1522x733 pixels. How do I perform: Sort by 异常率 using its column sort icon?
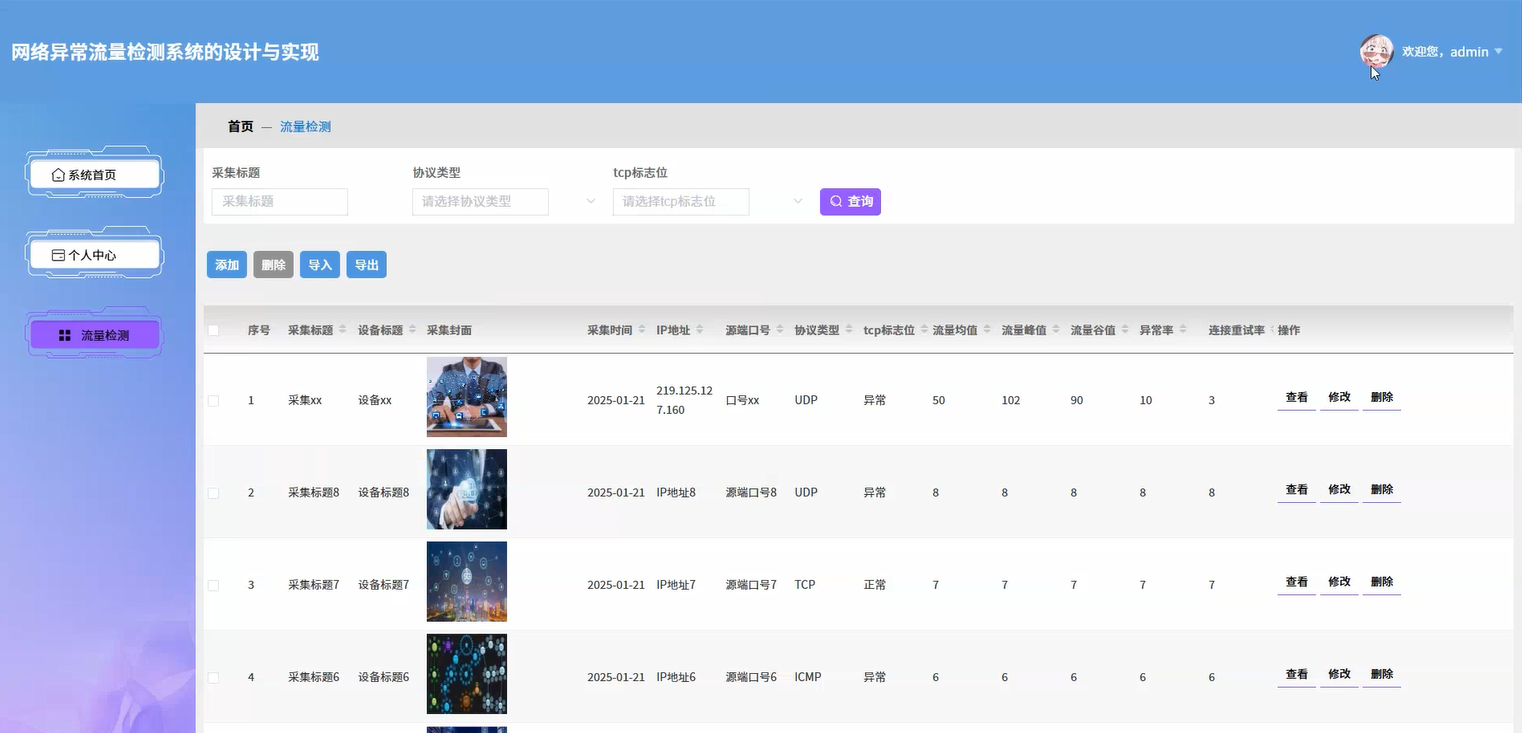(1181, 329)
